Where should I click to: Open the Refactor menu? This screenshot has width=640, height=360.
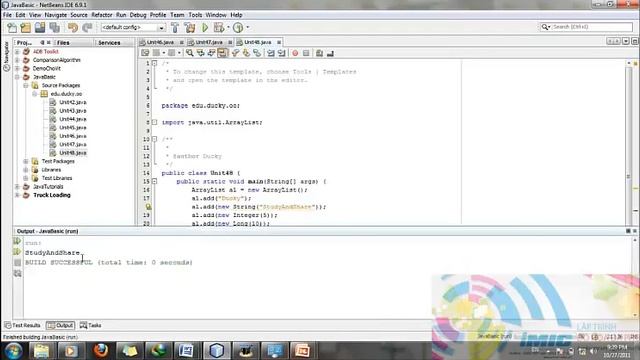point(102,15)
